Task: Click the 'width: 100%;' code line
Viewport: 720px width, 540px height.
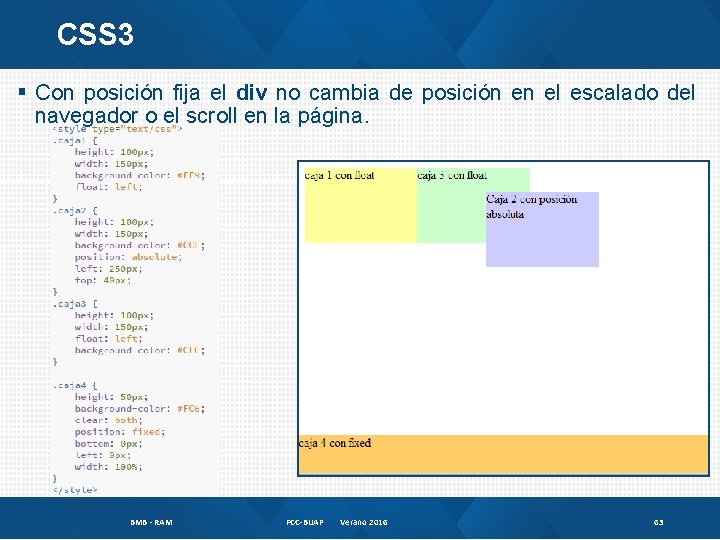Action: 109,467
